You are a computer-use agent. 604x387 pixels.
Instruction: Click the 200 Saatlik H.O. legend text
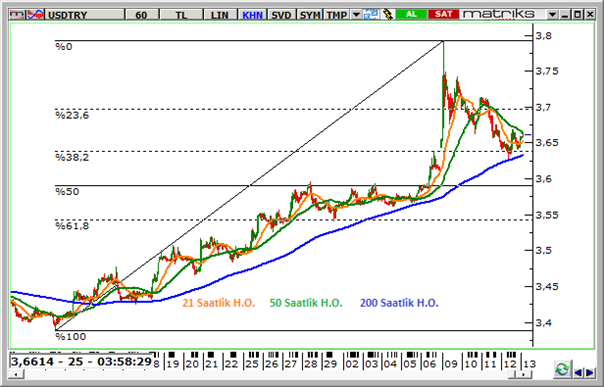point(399,303)
